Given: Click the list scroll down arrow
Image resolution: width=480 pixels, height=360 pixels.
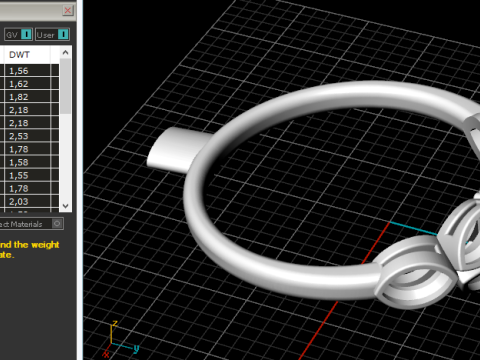Looking at the screenshot, I should click(65, 206).
